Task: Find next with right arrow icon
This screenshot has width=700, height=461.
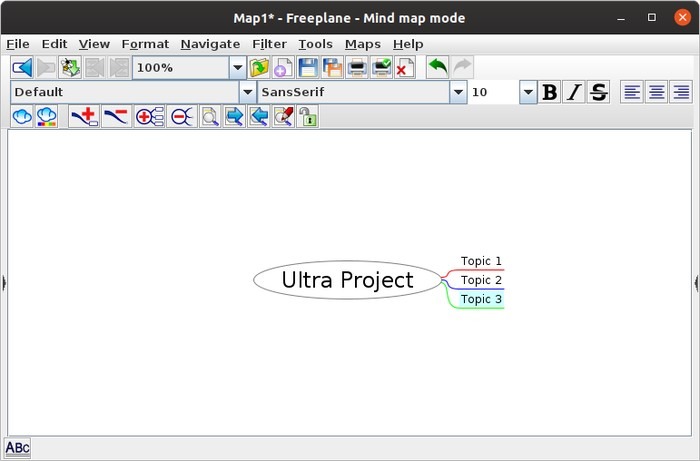Action: [234, 117]
